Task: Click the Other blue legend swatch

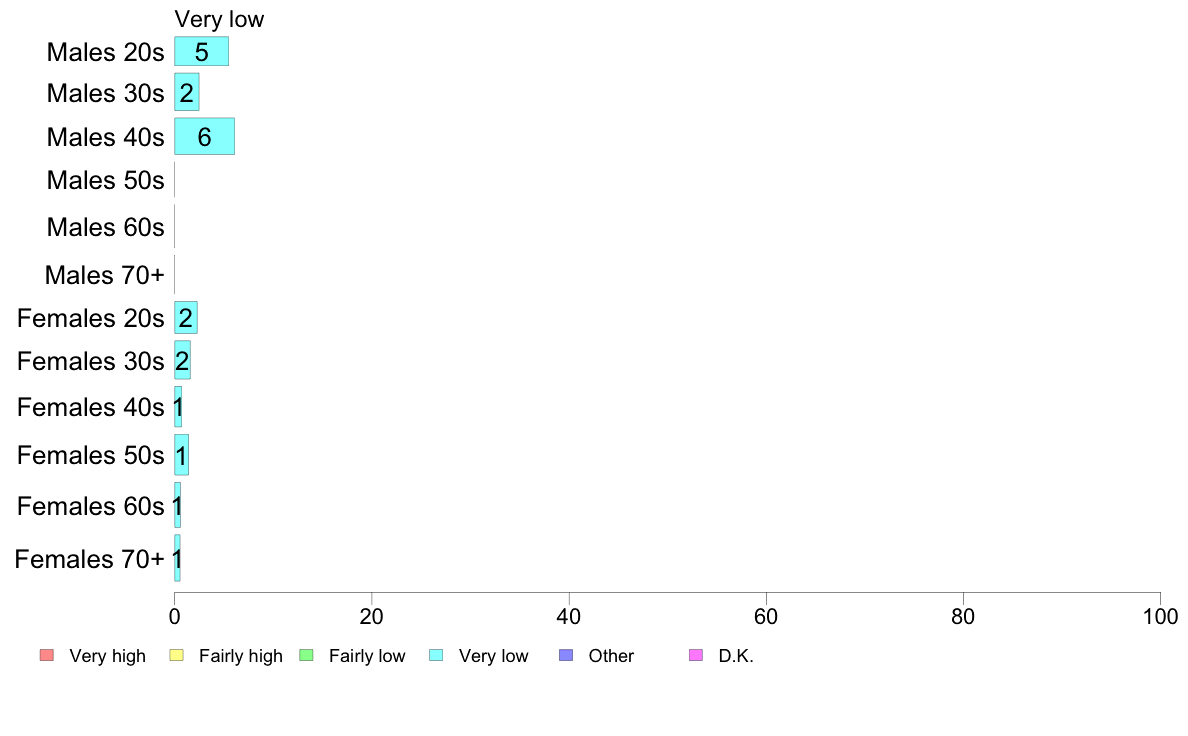Action: (x=566, y=655)
